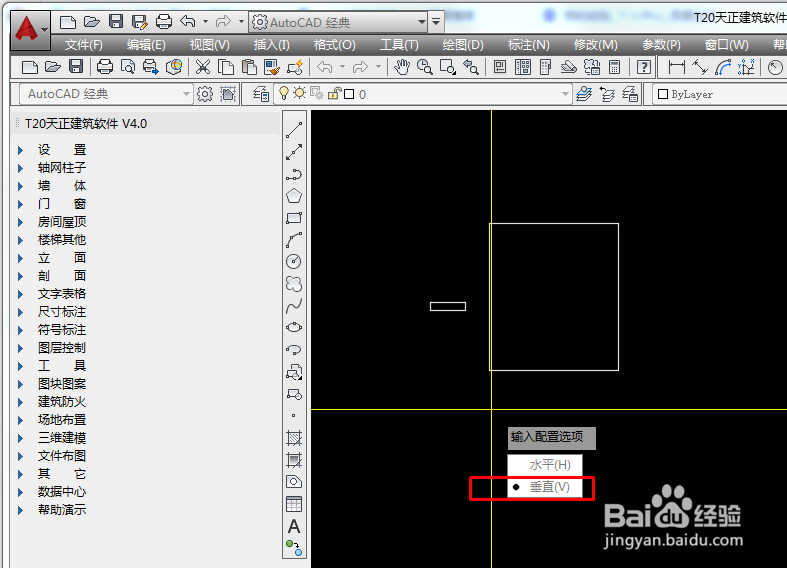Viewport: 787px width, 568px height.
Task: Select the 水平(H) option
Action: click(x=545, y=465)
